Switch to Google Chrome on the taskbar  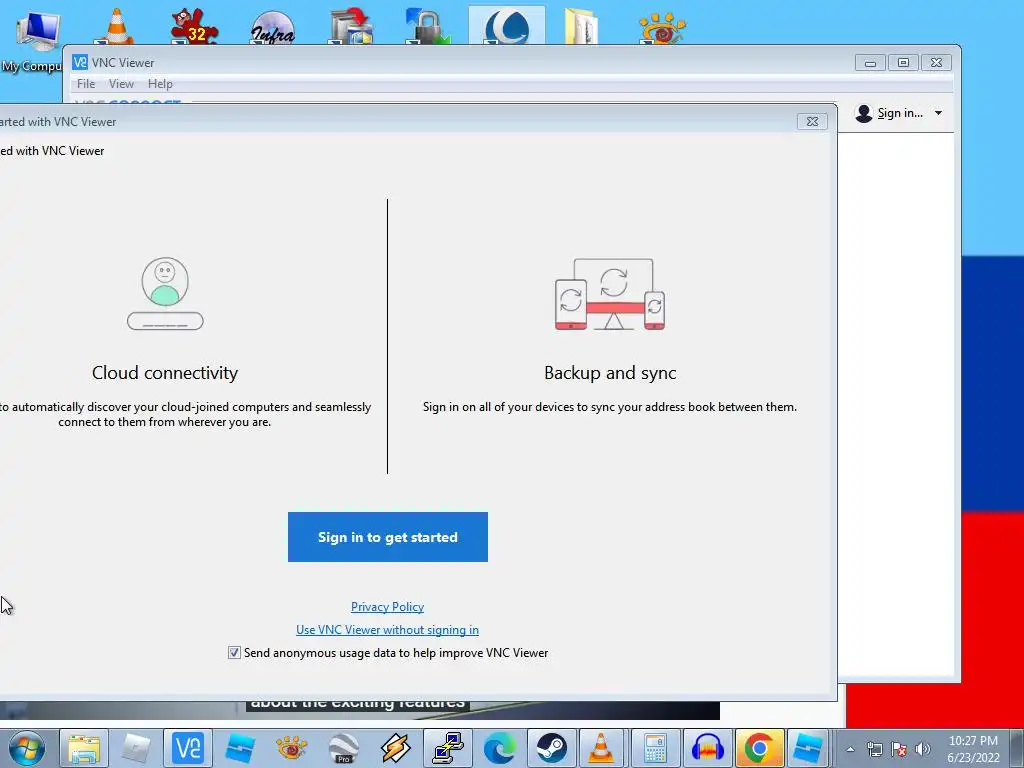pos(759,748)
